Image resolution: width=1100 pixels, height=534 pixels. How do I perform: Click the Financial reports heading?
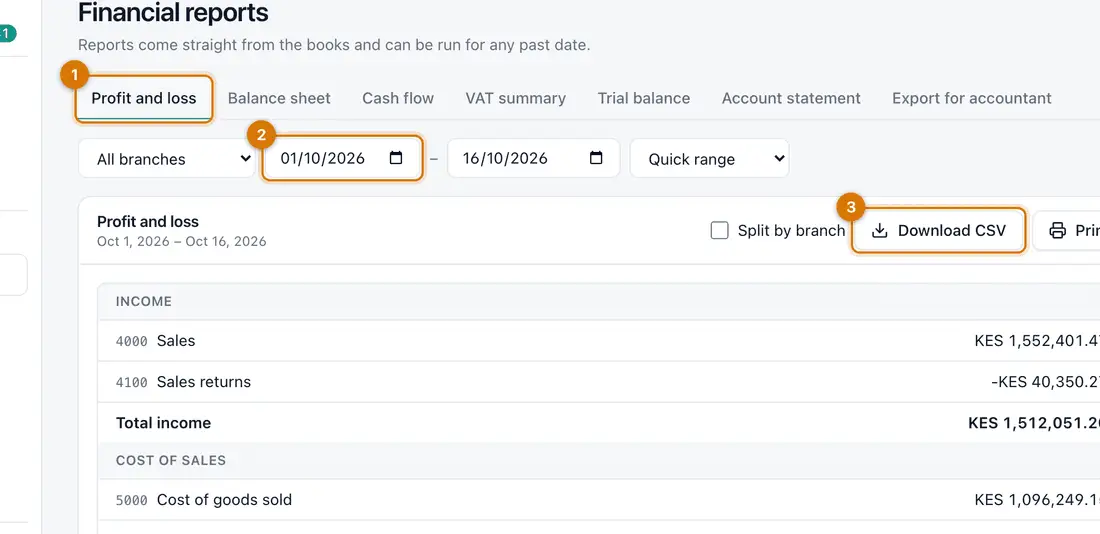[x=173, y=13]
